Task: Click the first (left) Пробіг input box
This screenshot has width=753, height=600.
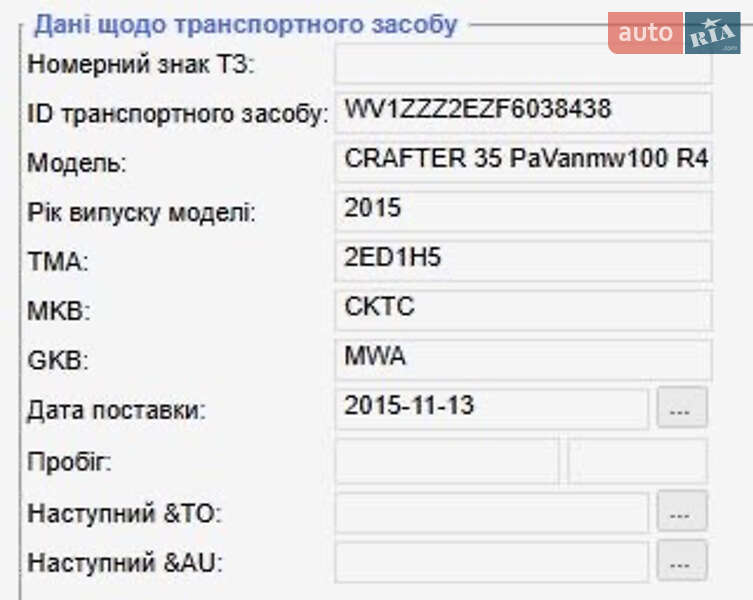Action: click(x=446, y=461)
